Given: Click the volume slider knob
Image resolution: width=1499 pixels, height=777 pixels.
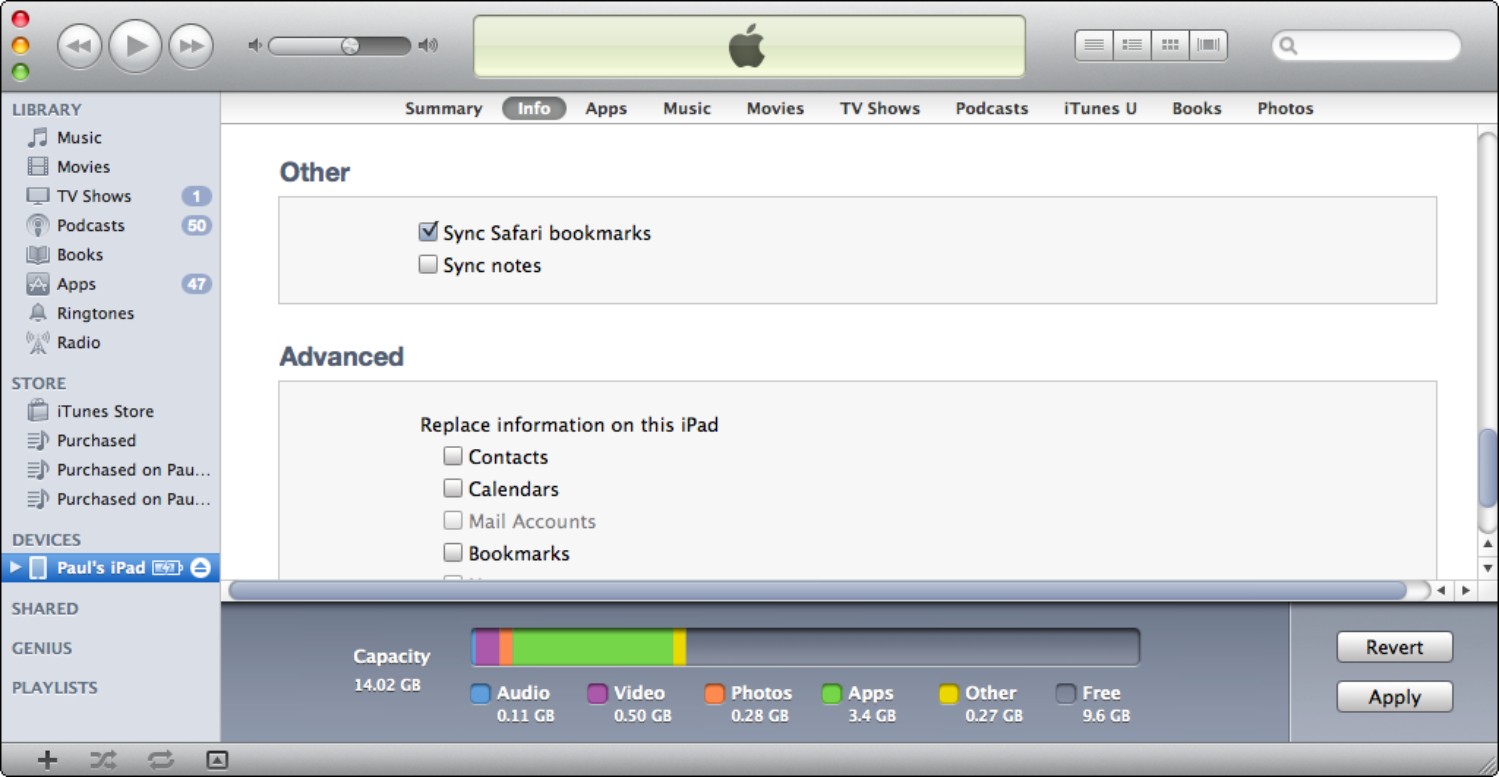Looking at the screenshot, I should [350, 45].
